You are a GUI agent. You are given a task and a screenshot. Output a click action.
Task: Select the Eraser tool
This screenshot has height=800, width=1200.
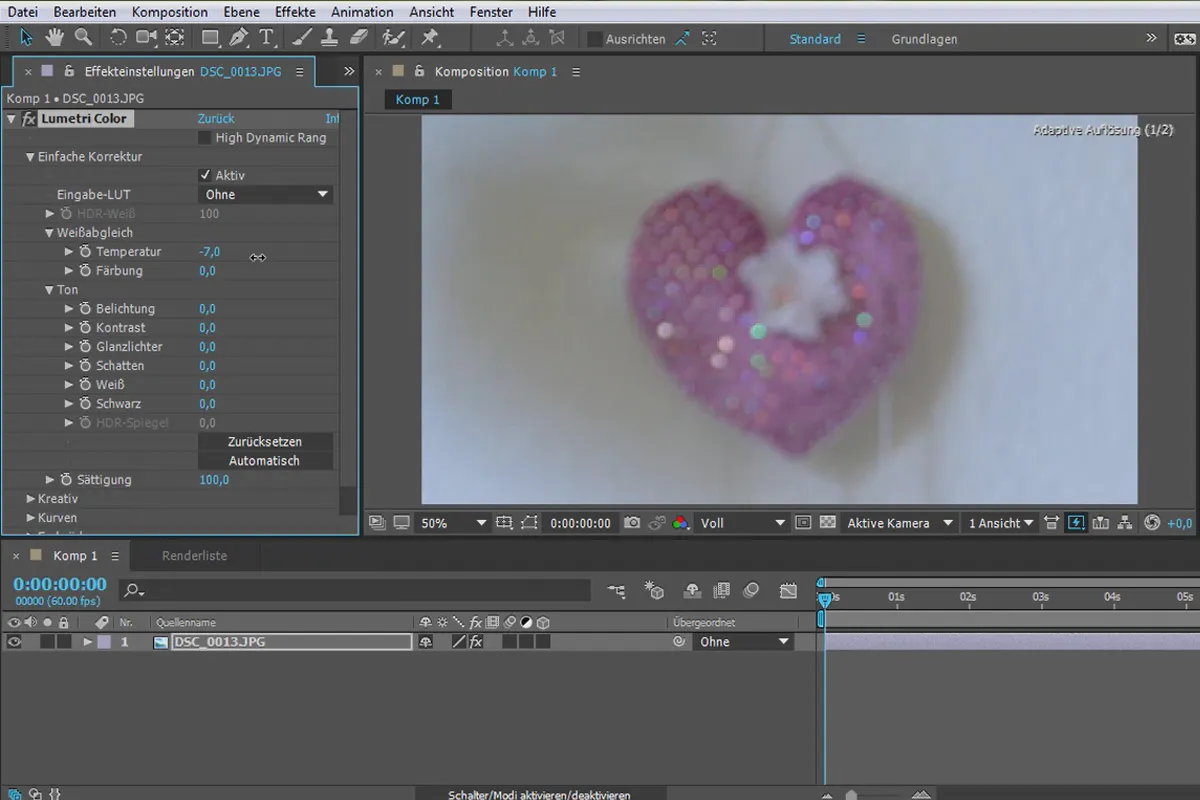click(360, 38)
